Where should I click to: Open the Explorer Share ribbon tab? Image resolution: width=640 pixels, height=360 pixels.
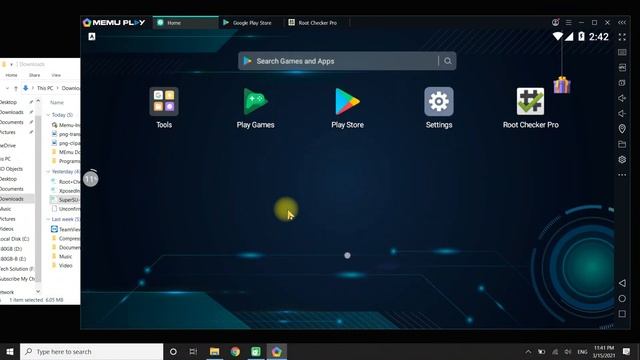[x=34, y=75]
